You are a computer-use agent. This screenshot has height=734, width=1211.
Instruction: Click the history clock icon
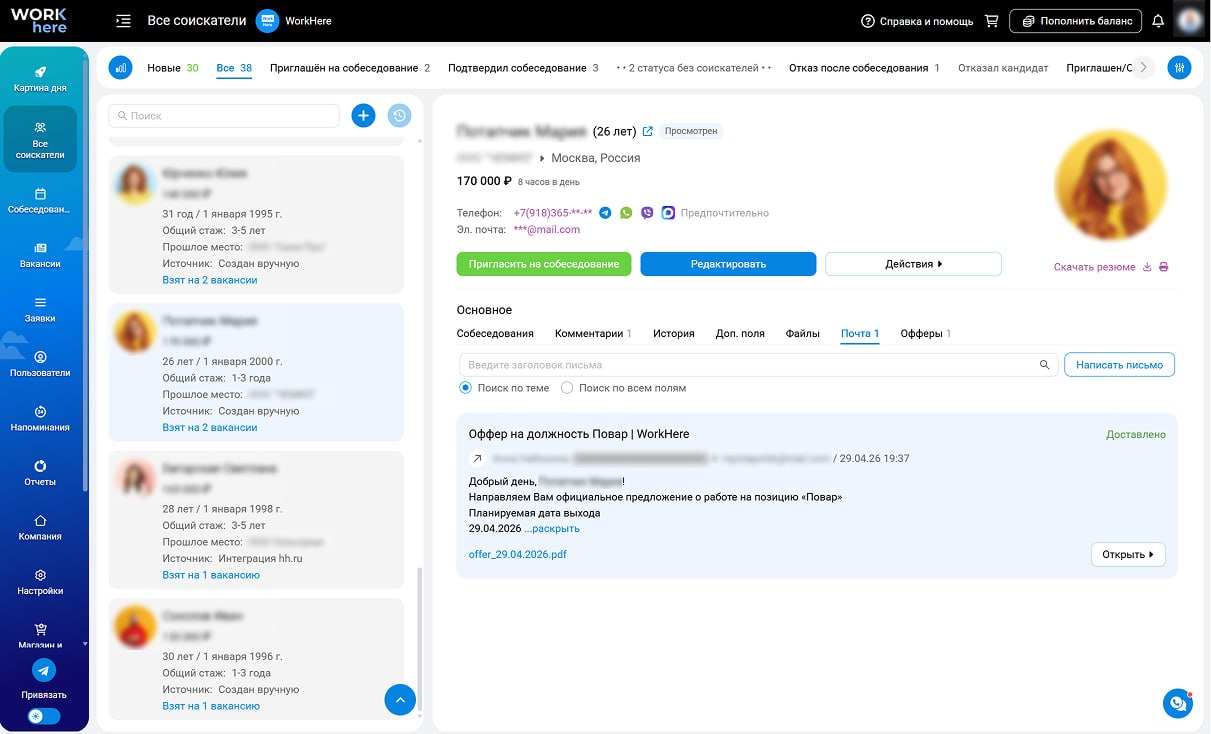[x=399, y=116]
